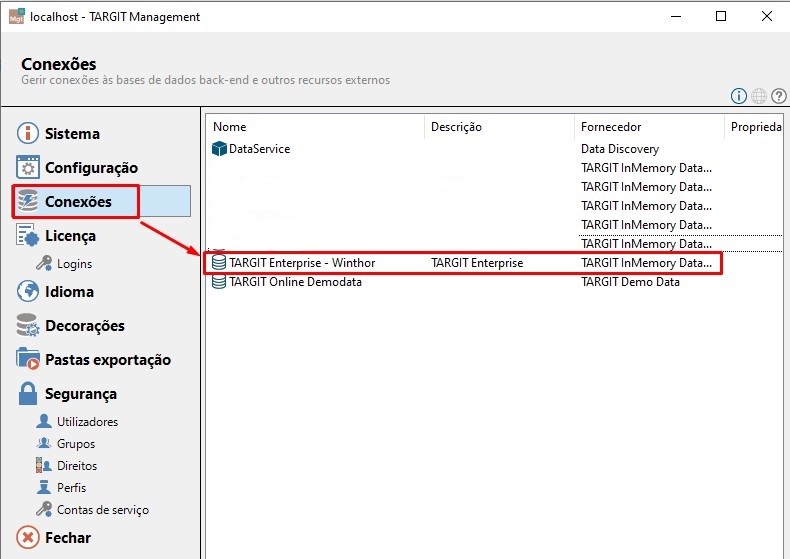Click the Grupos group icon

[44, 443]
